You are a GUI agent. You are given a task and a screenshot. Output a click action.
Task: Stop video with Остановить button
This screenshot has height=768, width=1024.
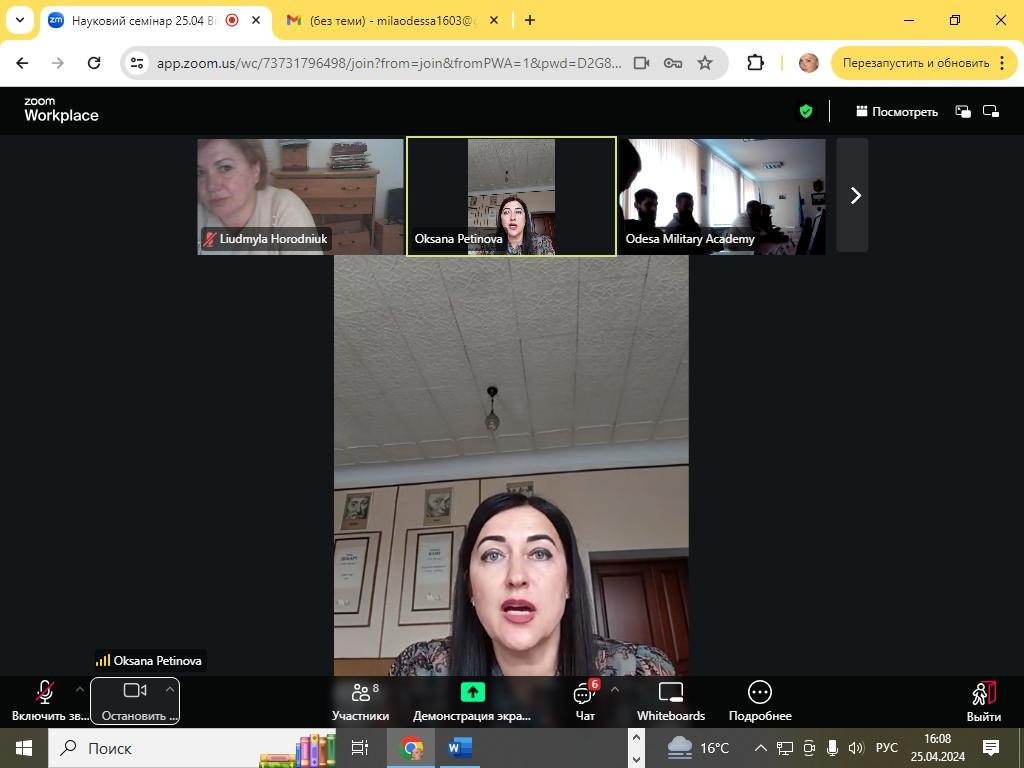tap(135, 701)
